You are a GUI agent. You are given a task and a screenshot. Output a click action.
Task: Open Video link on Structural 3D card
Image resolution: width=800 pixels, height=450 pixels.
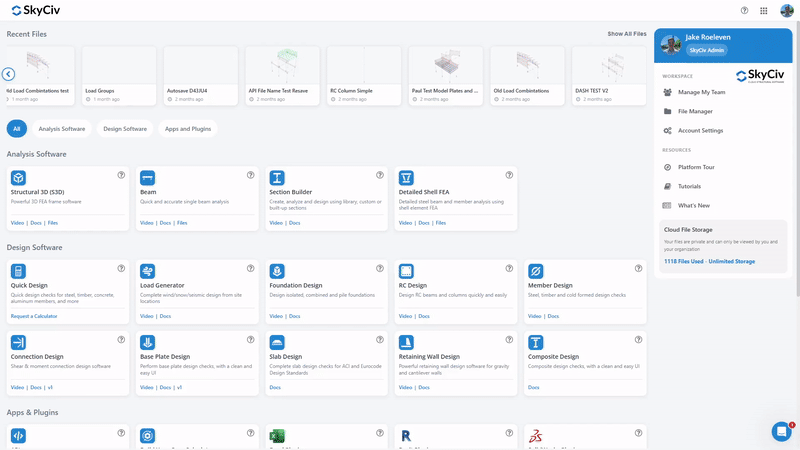click(17, 223)
